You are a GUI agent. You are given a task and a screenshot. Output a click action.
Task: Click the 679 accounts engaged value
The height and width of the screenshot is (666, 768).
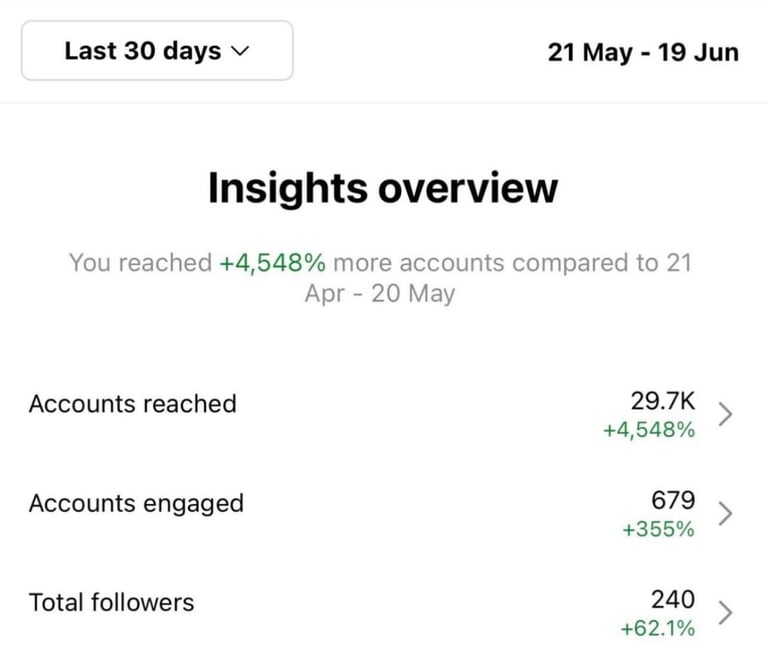pyautogui.click(x=672, y=500)
